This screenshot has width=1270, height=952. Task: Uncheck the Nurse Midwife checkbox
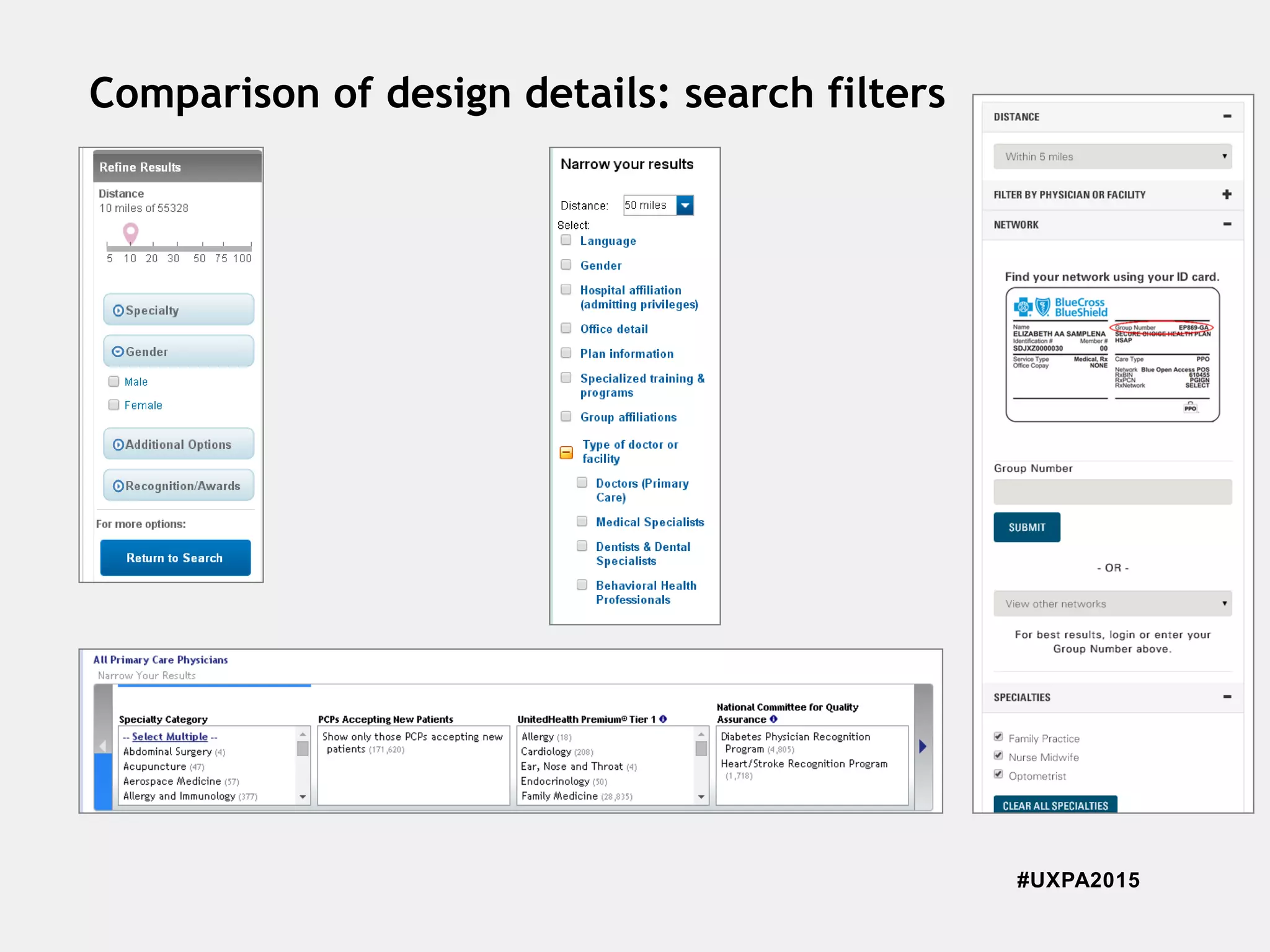998,756
